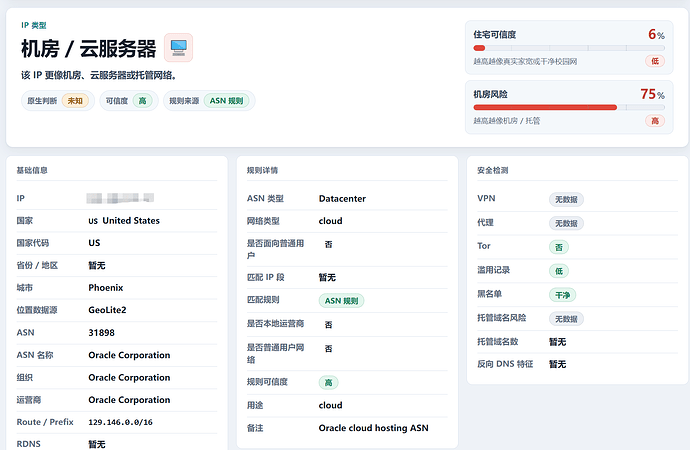Click the cloud value for 网络类型

tap(330, 221)
